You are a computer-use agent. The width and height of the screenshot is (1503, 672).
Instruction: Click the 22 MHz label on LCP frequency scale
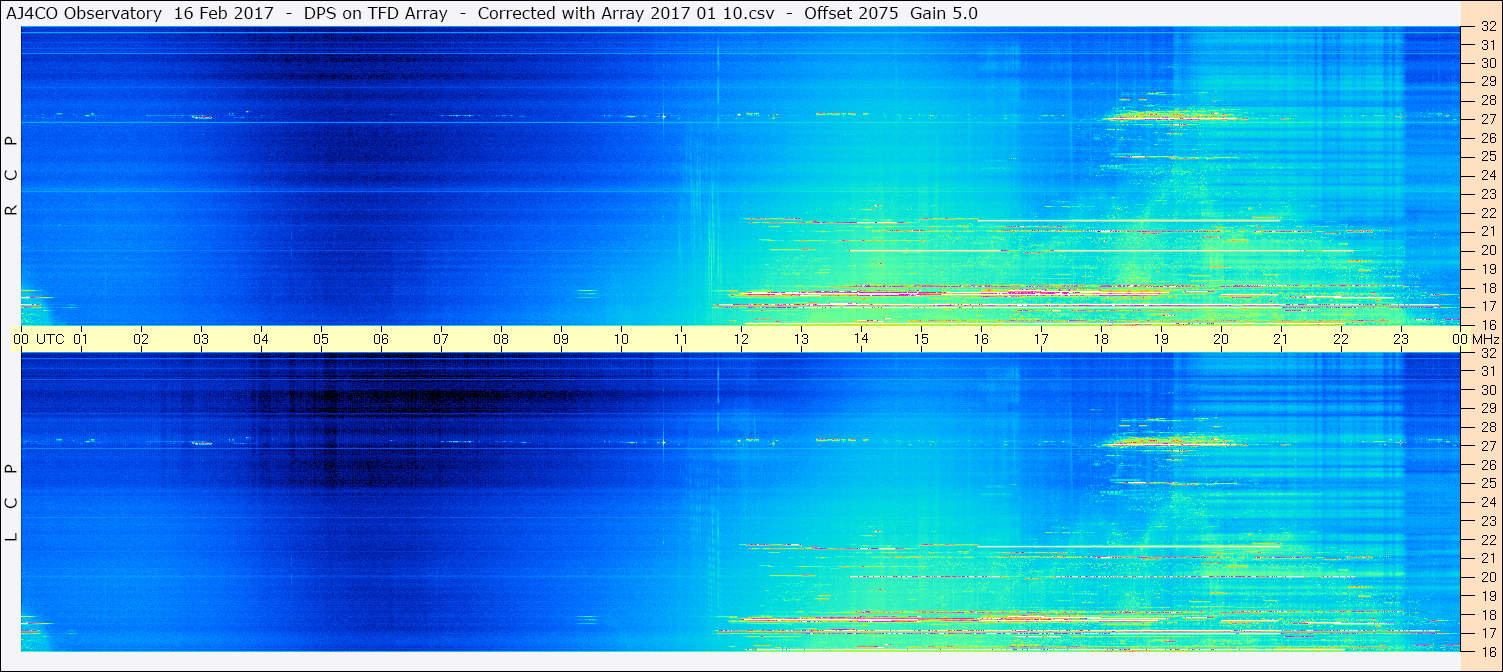click(x=1488, y=540)
